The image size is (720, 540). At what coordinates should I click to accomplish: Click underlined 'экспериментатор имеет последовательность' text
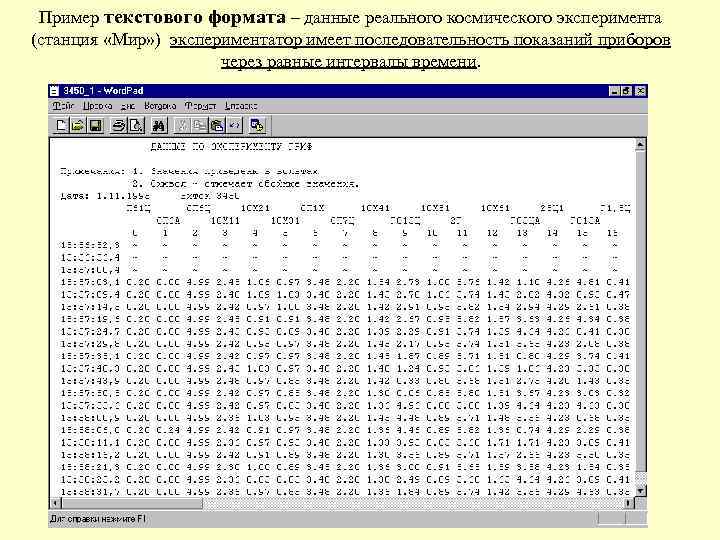coord(339,40)
